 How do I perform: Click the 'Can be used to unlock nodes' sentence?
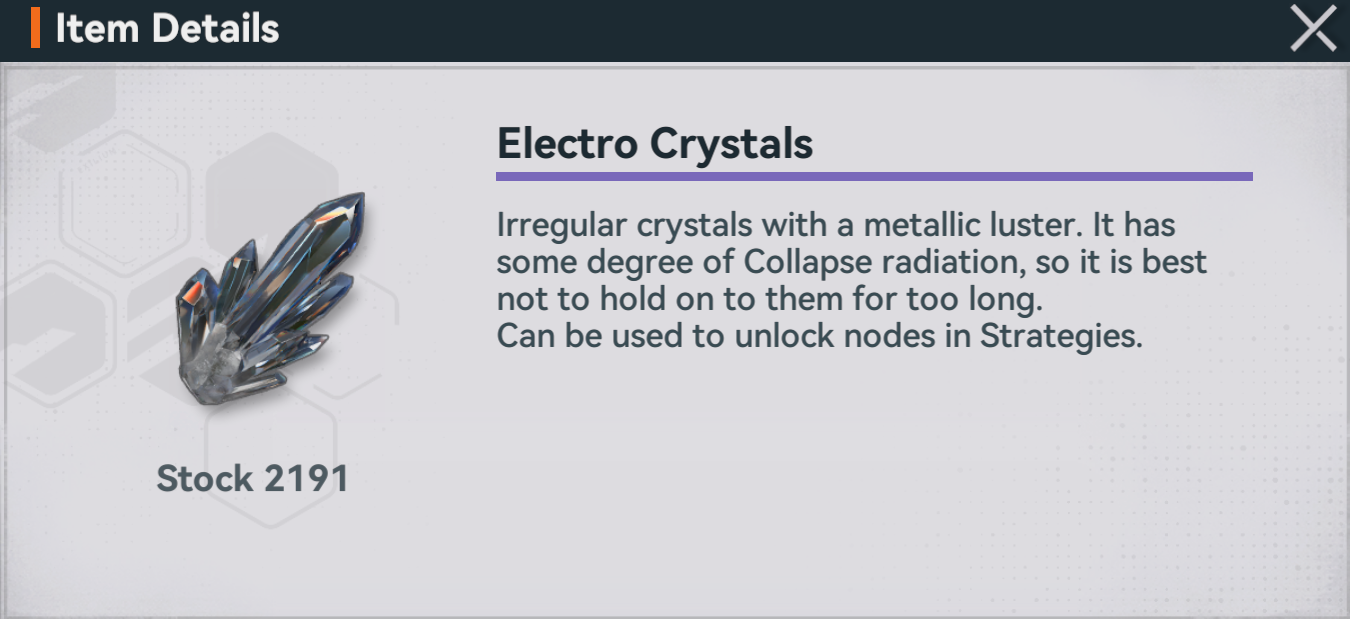819,336
